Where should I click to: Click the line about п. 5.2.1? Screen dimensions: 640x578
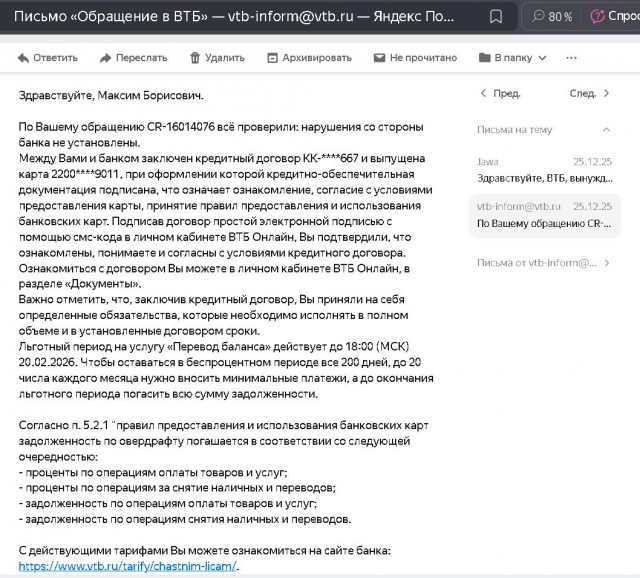point(224,425)
